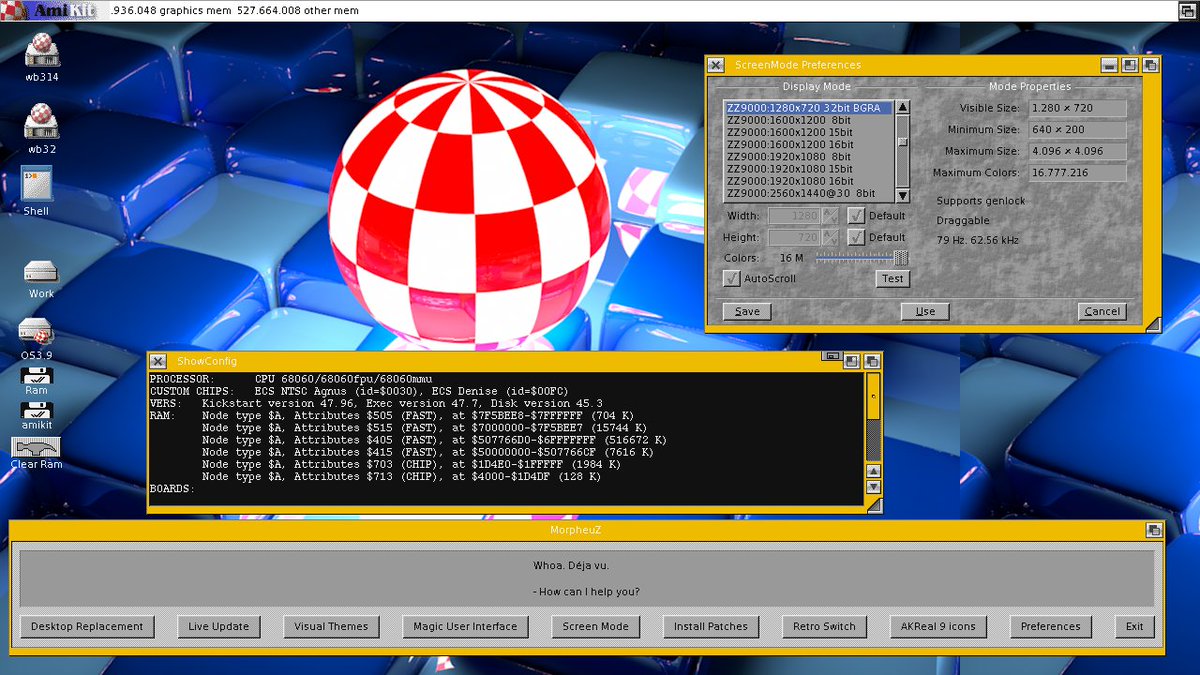This screenshot has height=675, width=1200.
Task: Click the AmiKit logo in title bar
Action: [50, 11]
